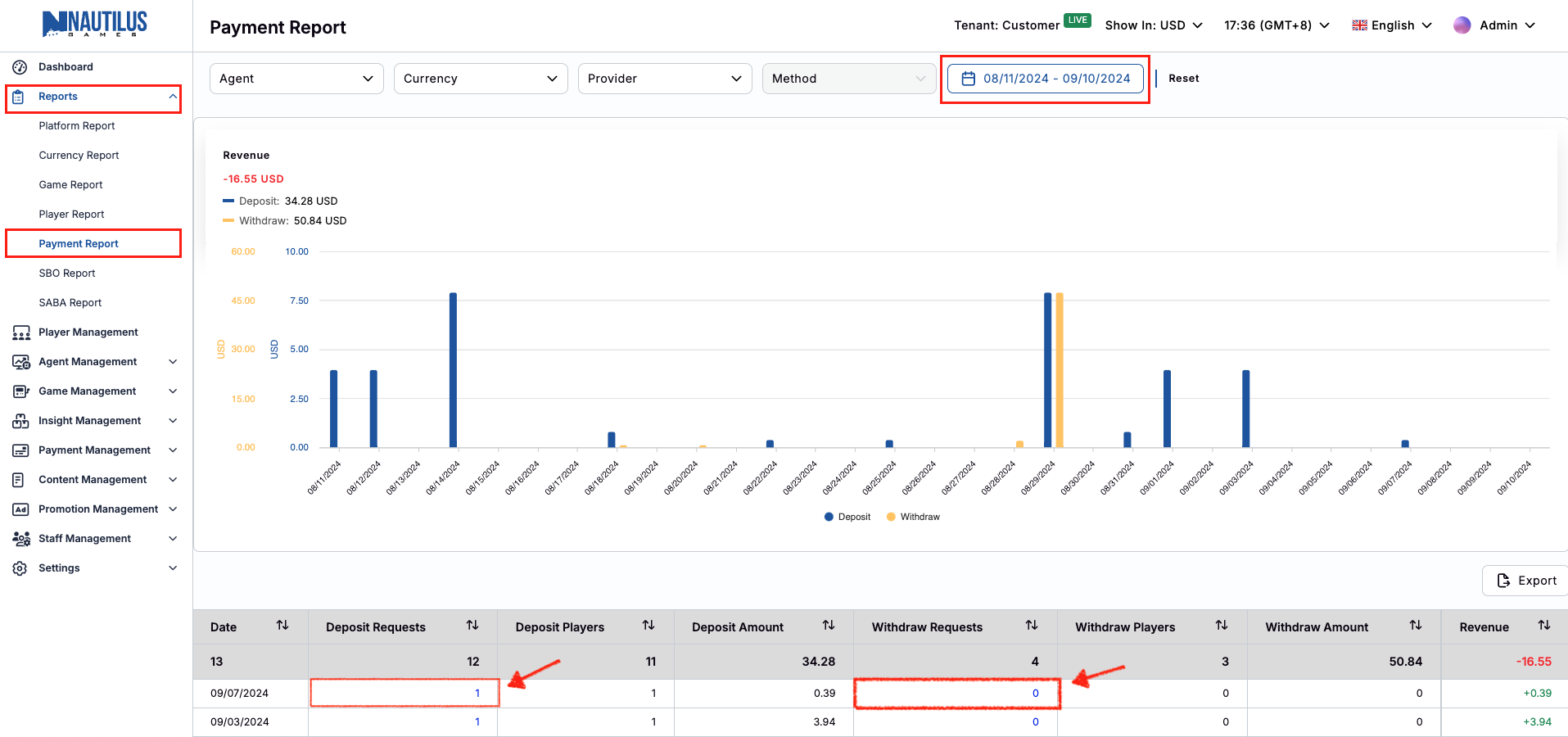The width and height of the screenshot is (1568, 737).
Task: Expand the Show In: USD dropdown
Action: (1153, 25)
